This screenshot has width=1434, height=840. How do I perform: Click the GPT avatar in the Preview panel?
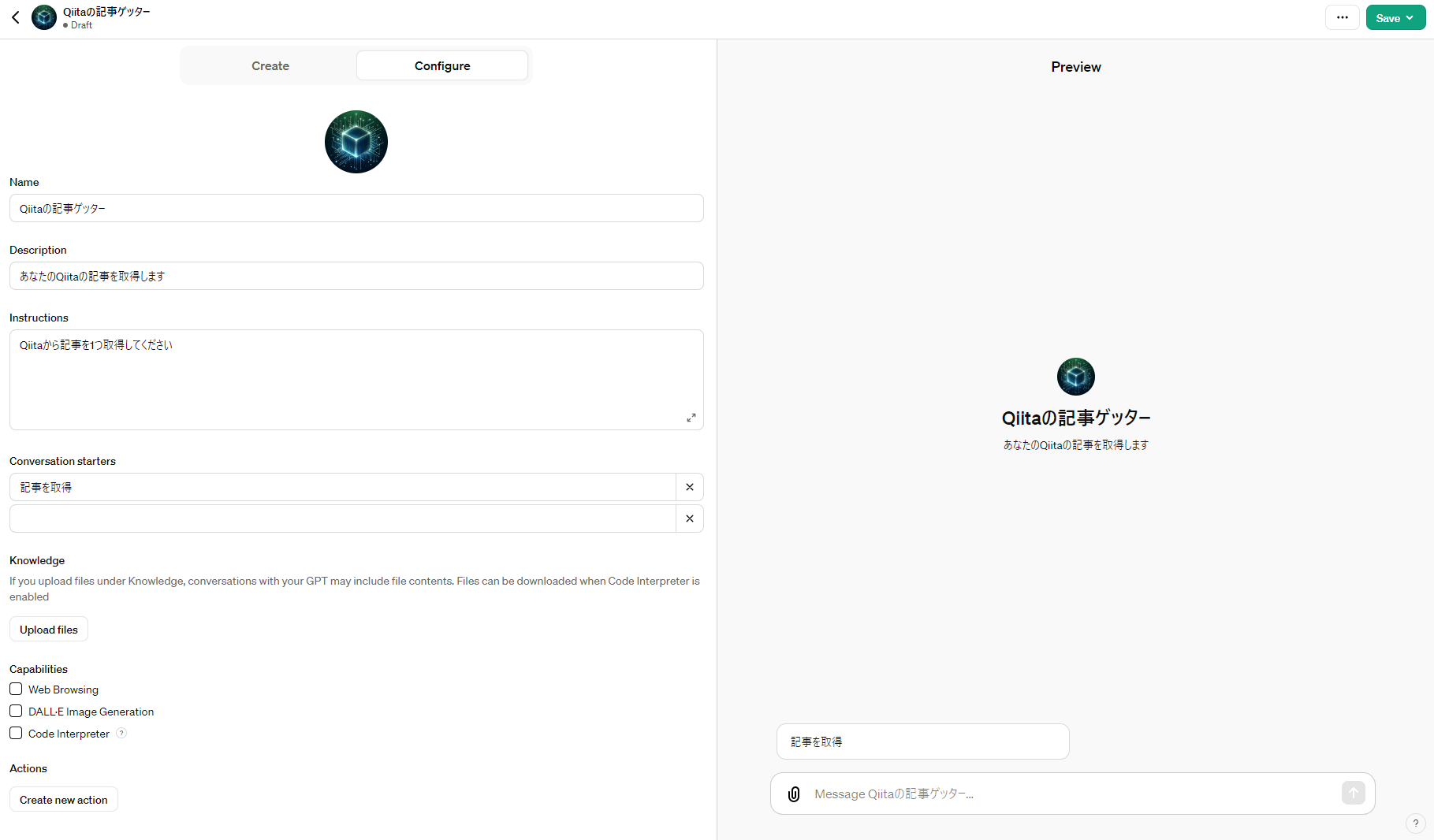[1075, 377]
